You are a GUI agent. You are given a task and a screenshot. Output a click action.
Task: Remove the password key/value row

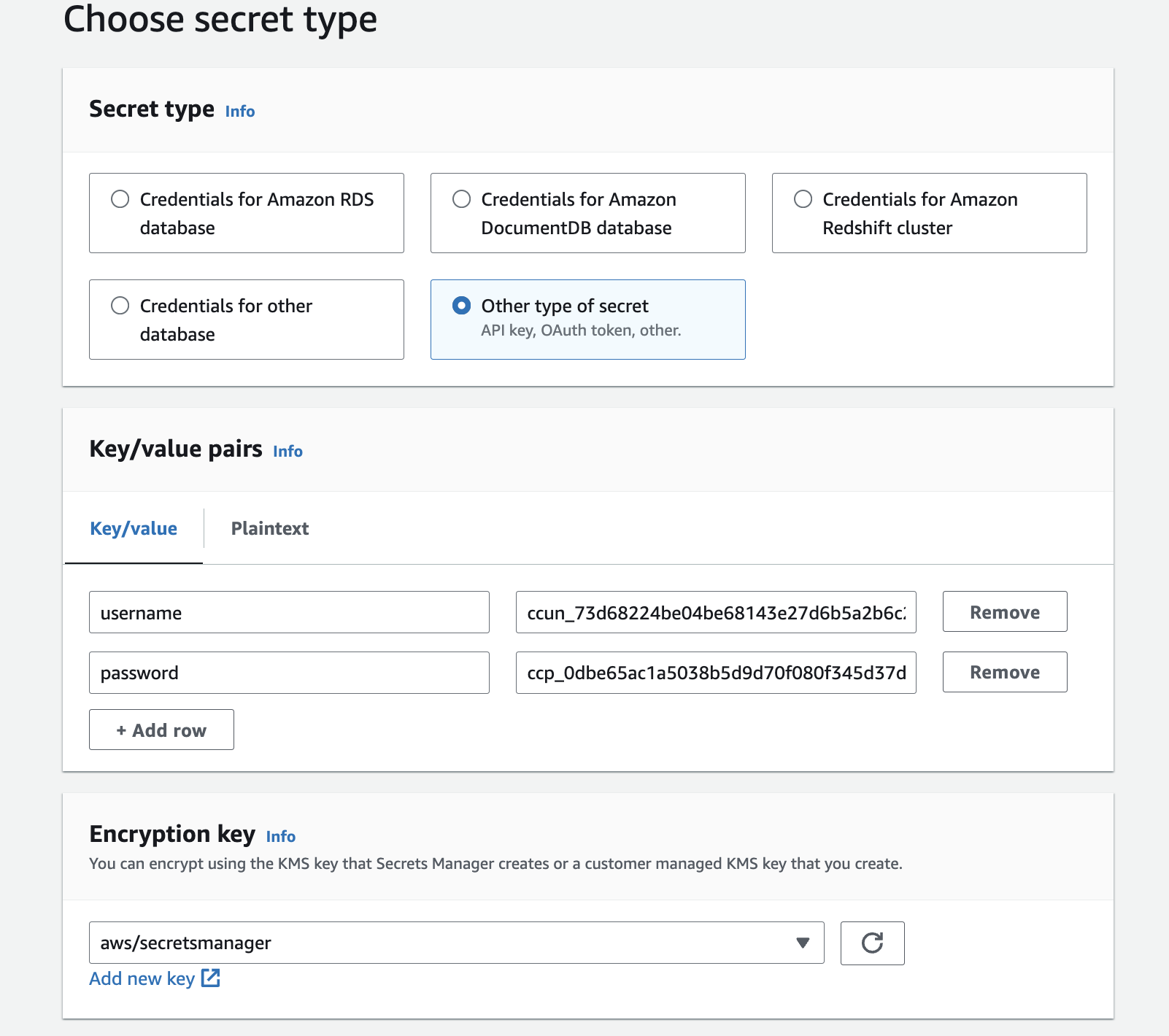coord(1004,672)
